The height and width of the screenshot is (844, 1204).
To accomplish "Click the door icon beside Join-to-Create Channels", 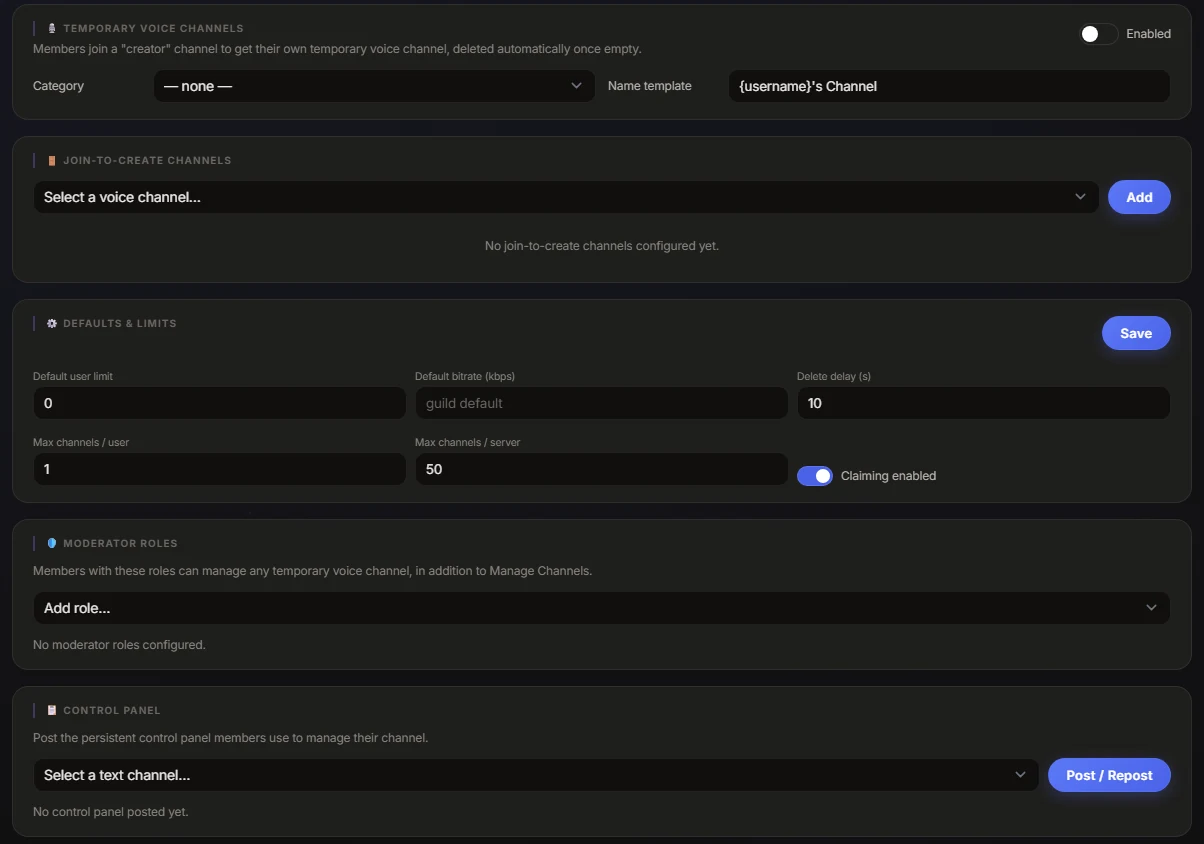I will [x=52, y=160].
